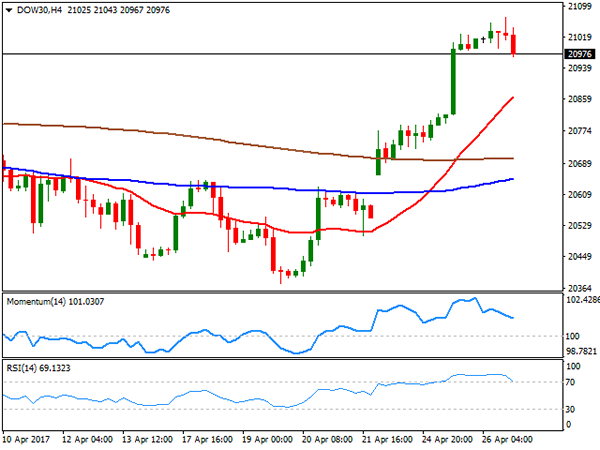600x450 pixels.
Task: Click the 24 Apr 20:00 time label
Action: 447,439
